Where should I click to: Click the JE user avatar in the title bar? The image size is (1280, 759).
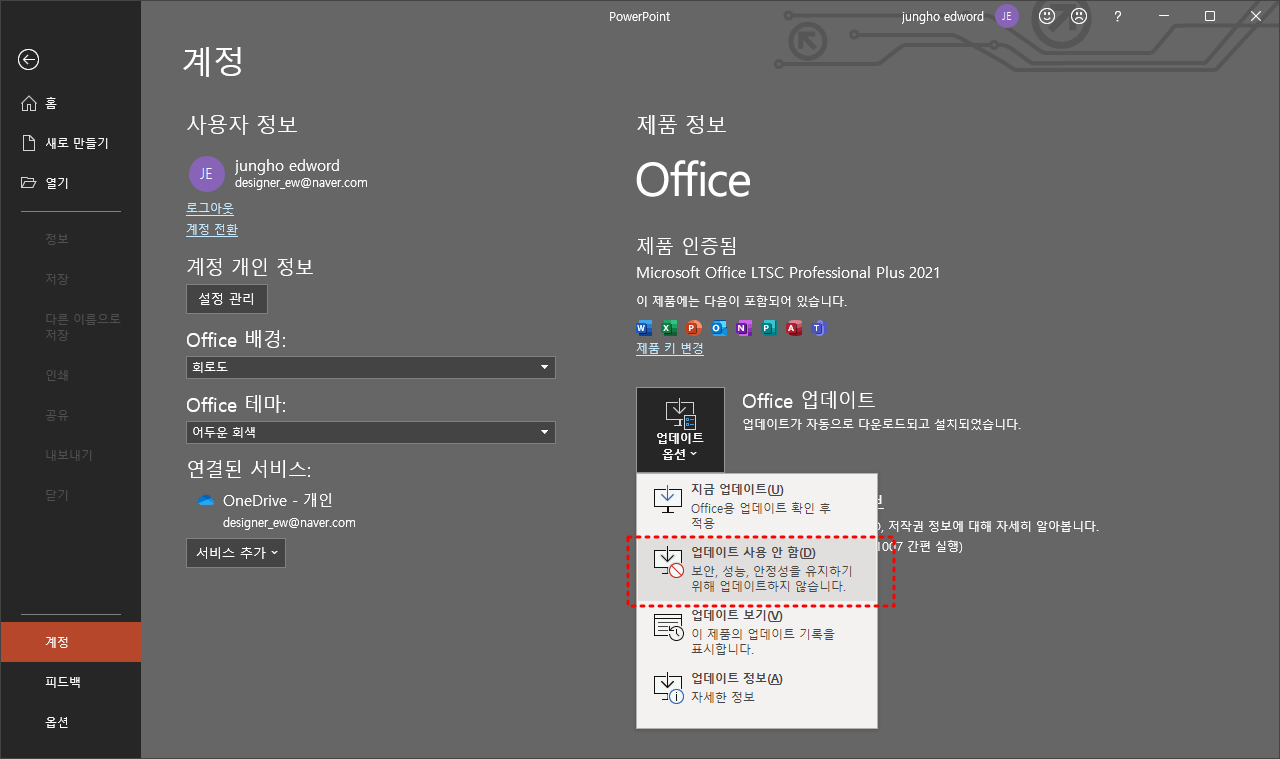[x=1006, y=16]
